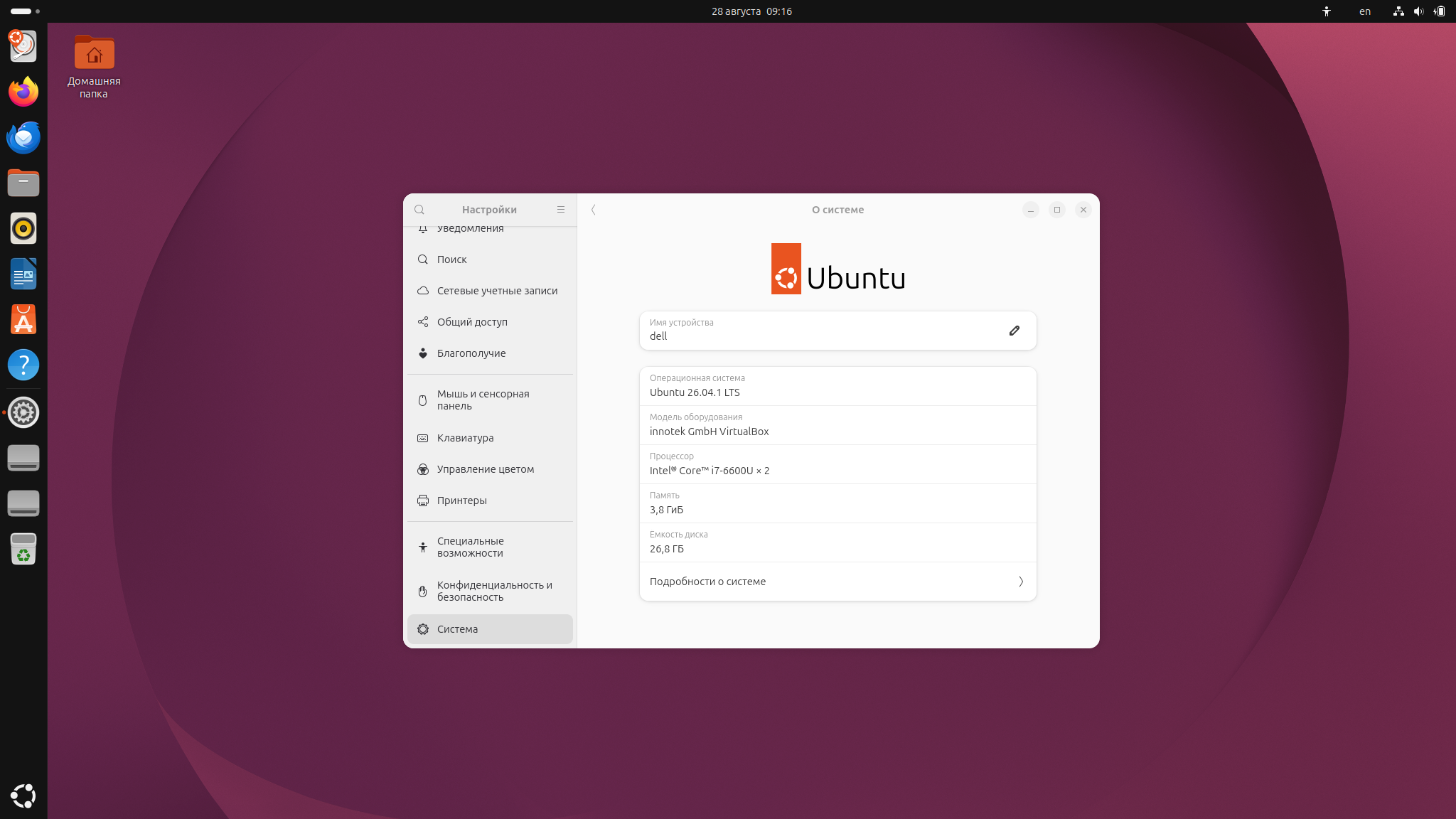Open the Settings hamburger menu

coord(561,210)
